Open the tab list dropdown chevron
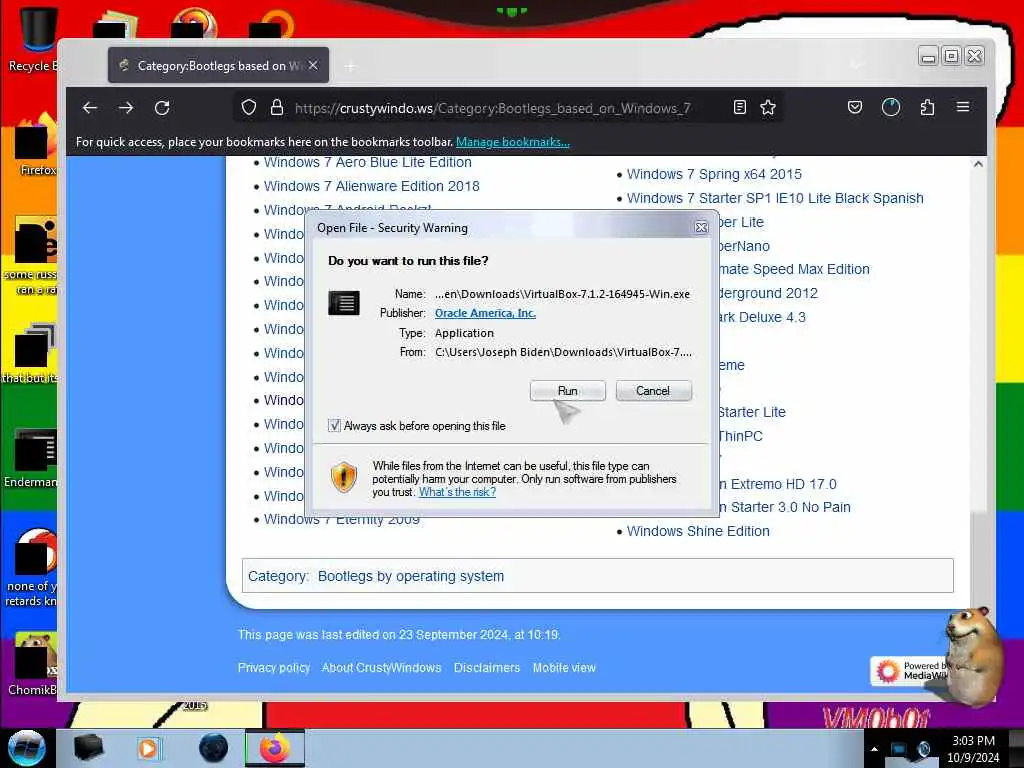This screenshot has width=1024, height=768. 856,65
